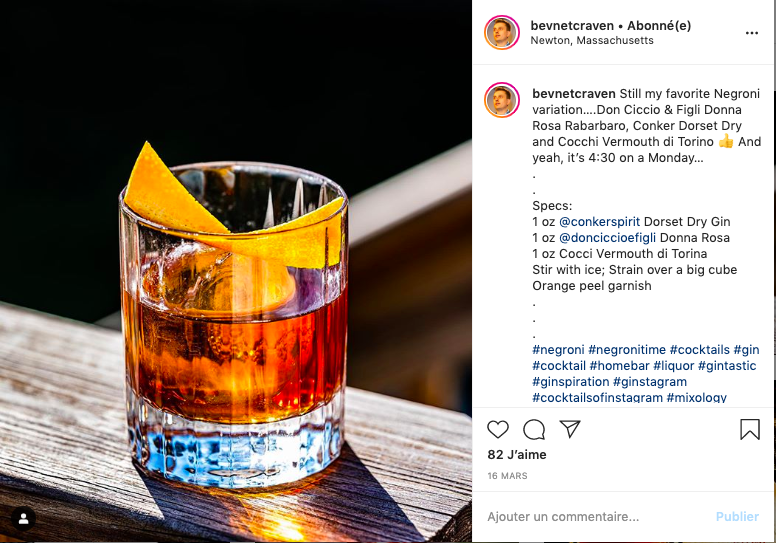776x543 pixels.
Task: Visit the @donciccioefigli mention
Action: coord(607,238)
